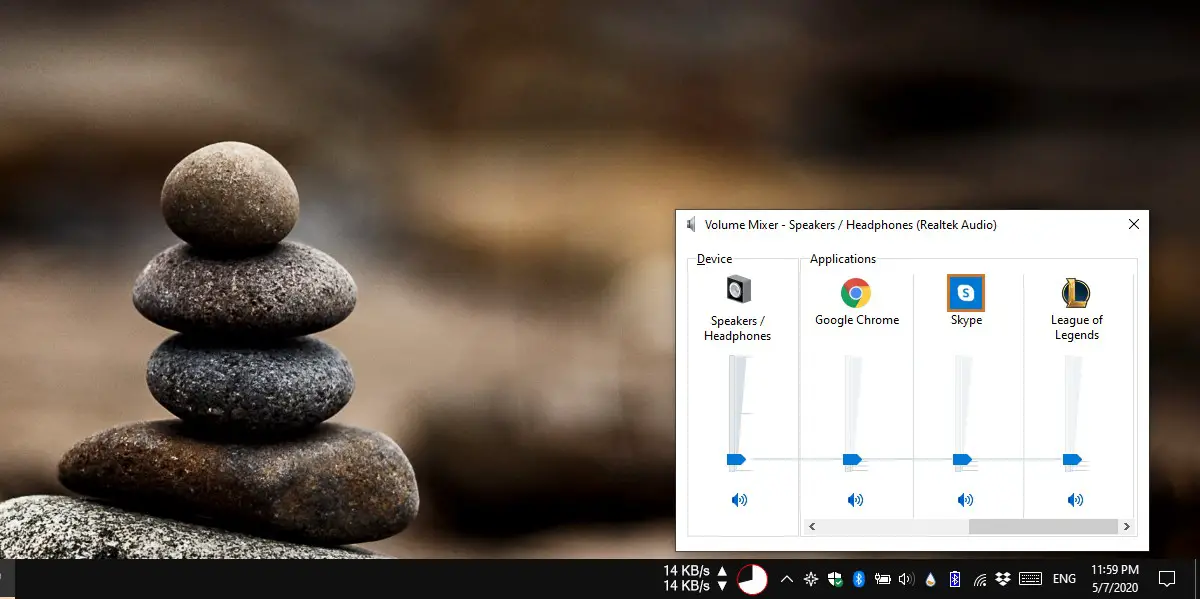Mute Skype audio
This screenshot has width=1200, height=599.
coord(965,500)
